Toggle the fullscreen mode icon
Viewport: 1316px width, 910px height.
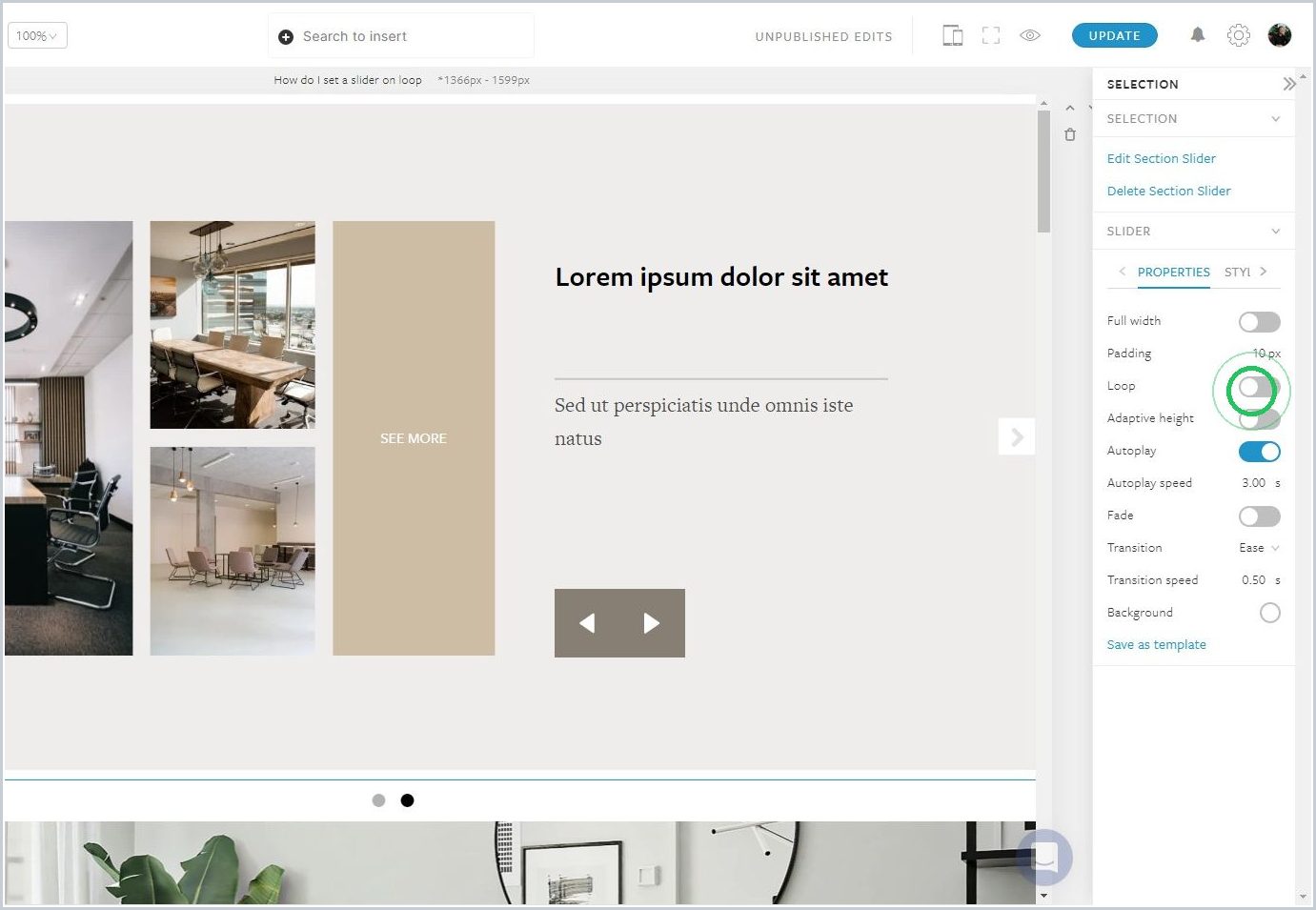[991, 36]
